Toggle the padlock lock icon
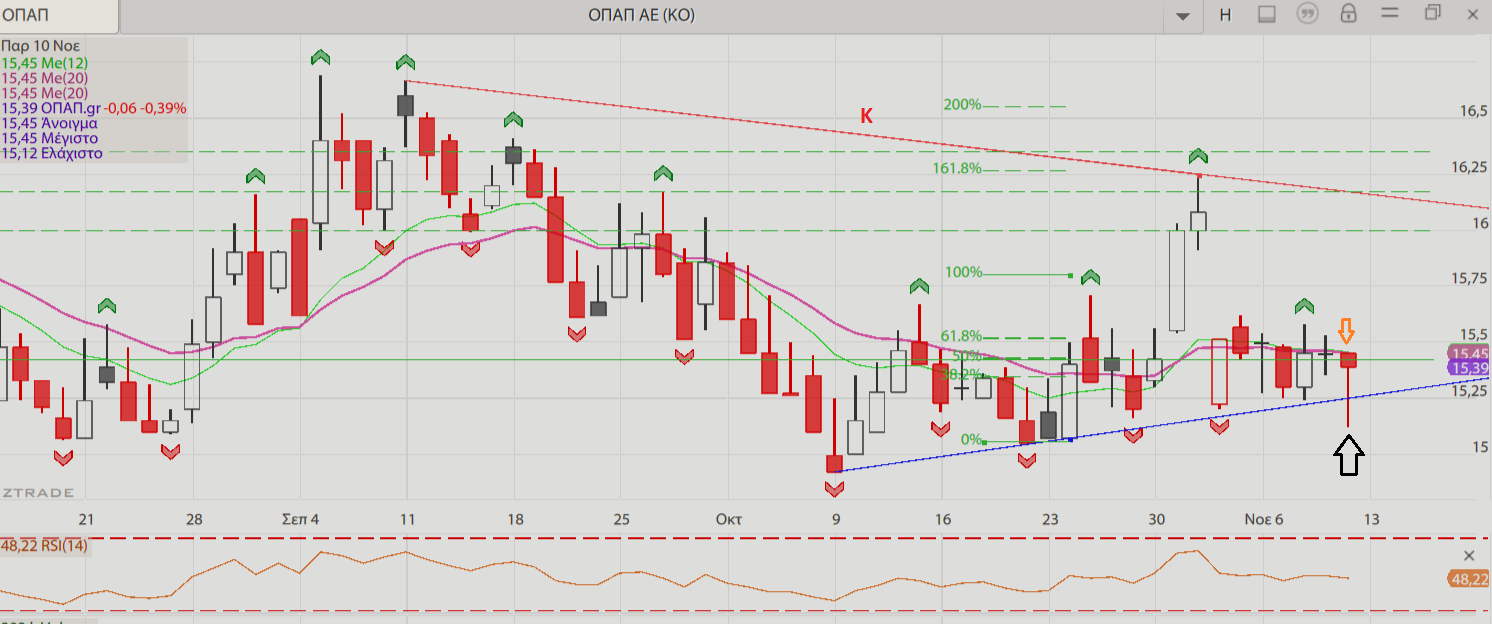The height and width of the screenshot is (624, 1492). [x=1348, y=14]
